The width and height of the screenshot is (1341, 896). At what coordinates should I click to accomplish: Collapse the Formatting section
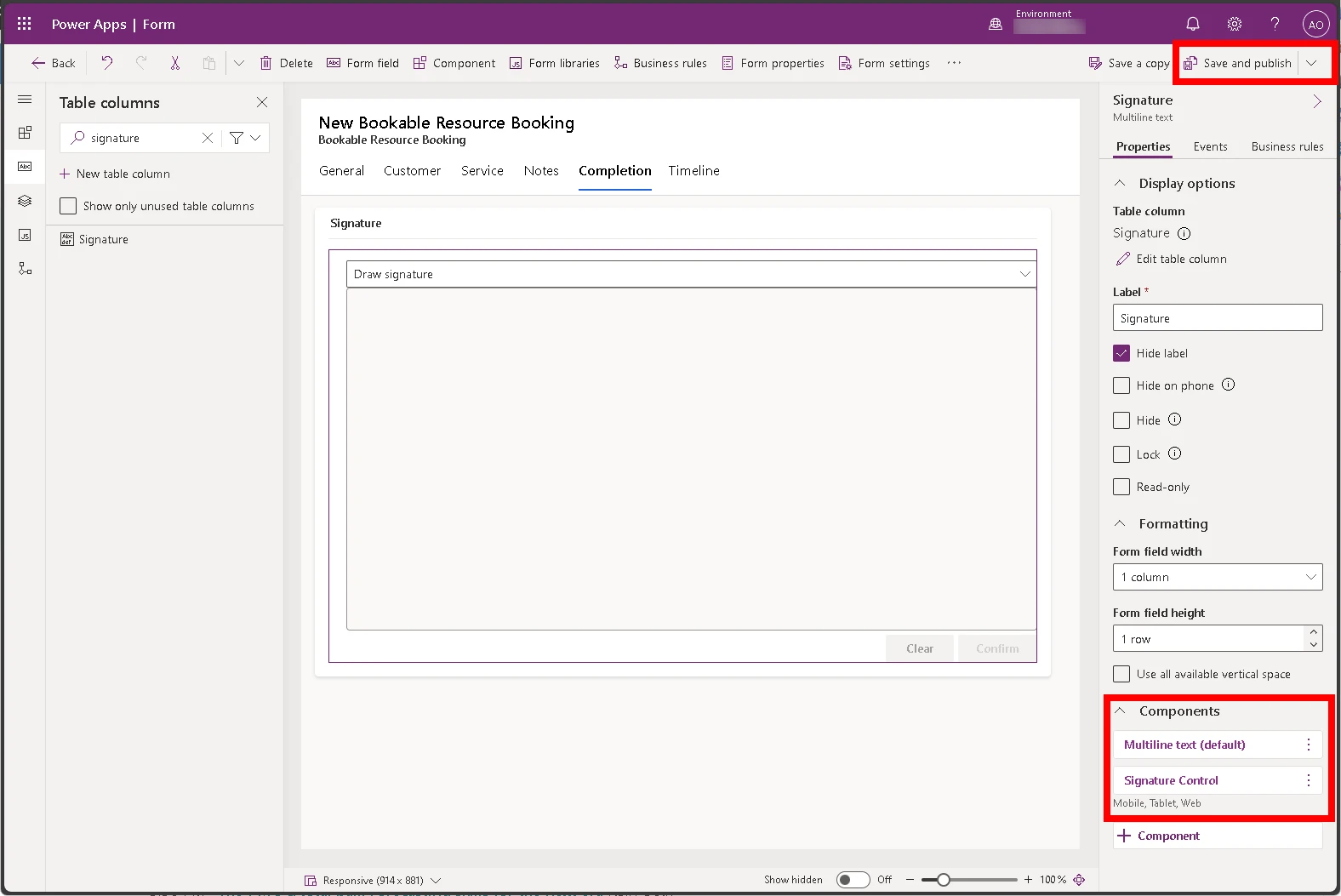pos(1120,523)
